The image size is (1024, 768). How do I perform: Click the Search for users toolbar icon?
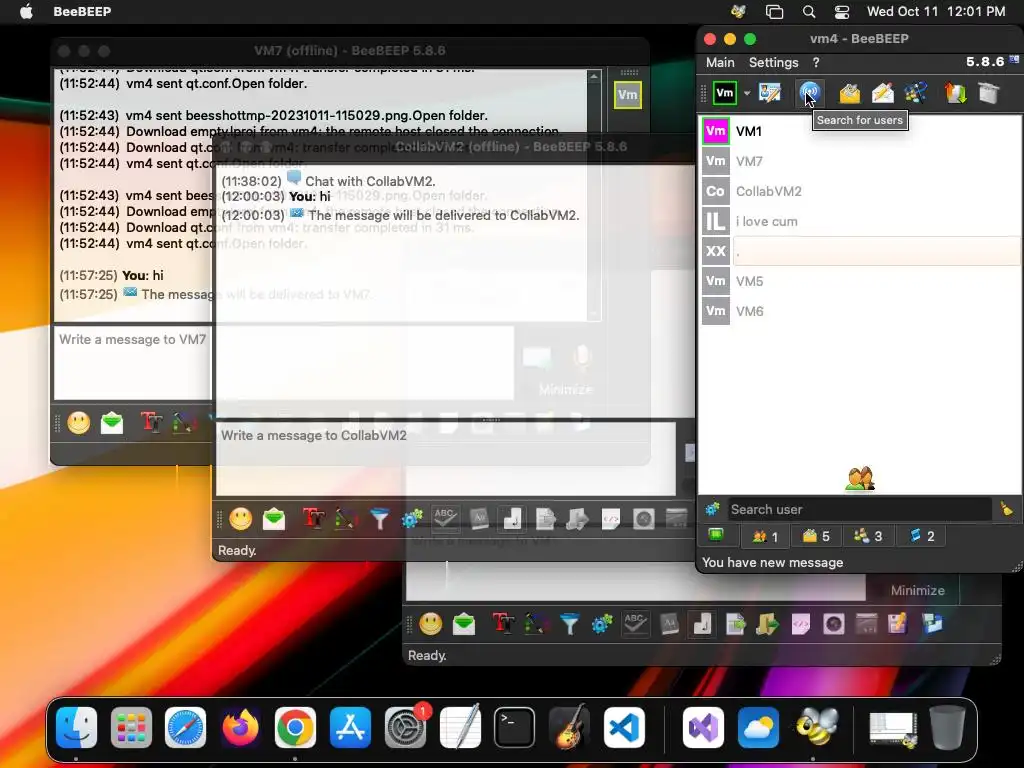pos(810,93)
